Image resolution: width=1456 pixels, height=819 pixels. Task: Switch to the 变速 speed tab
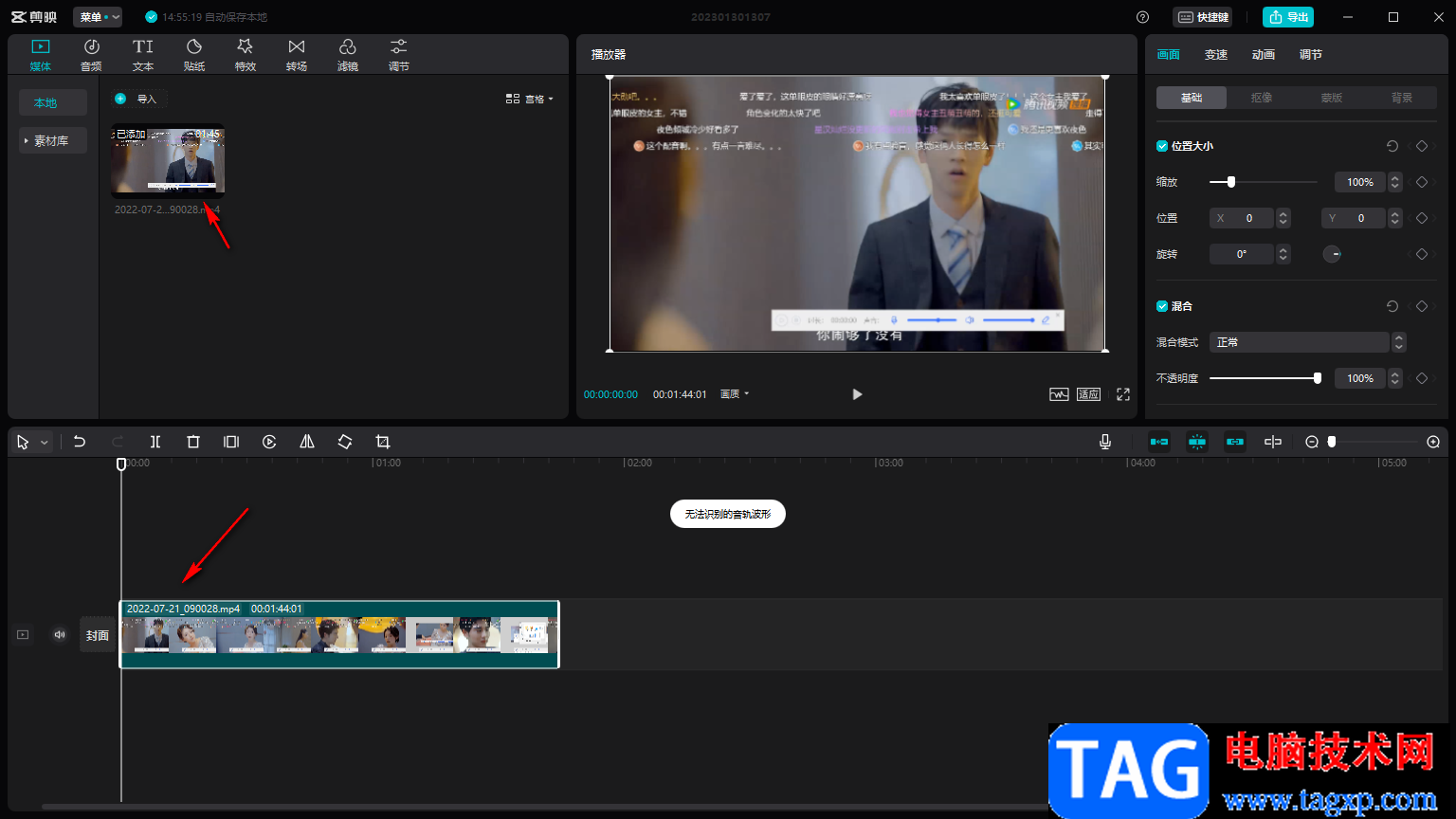[x=1216, y=55]
